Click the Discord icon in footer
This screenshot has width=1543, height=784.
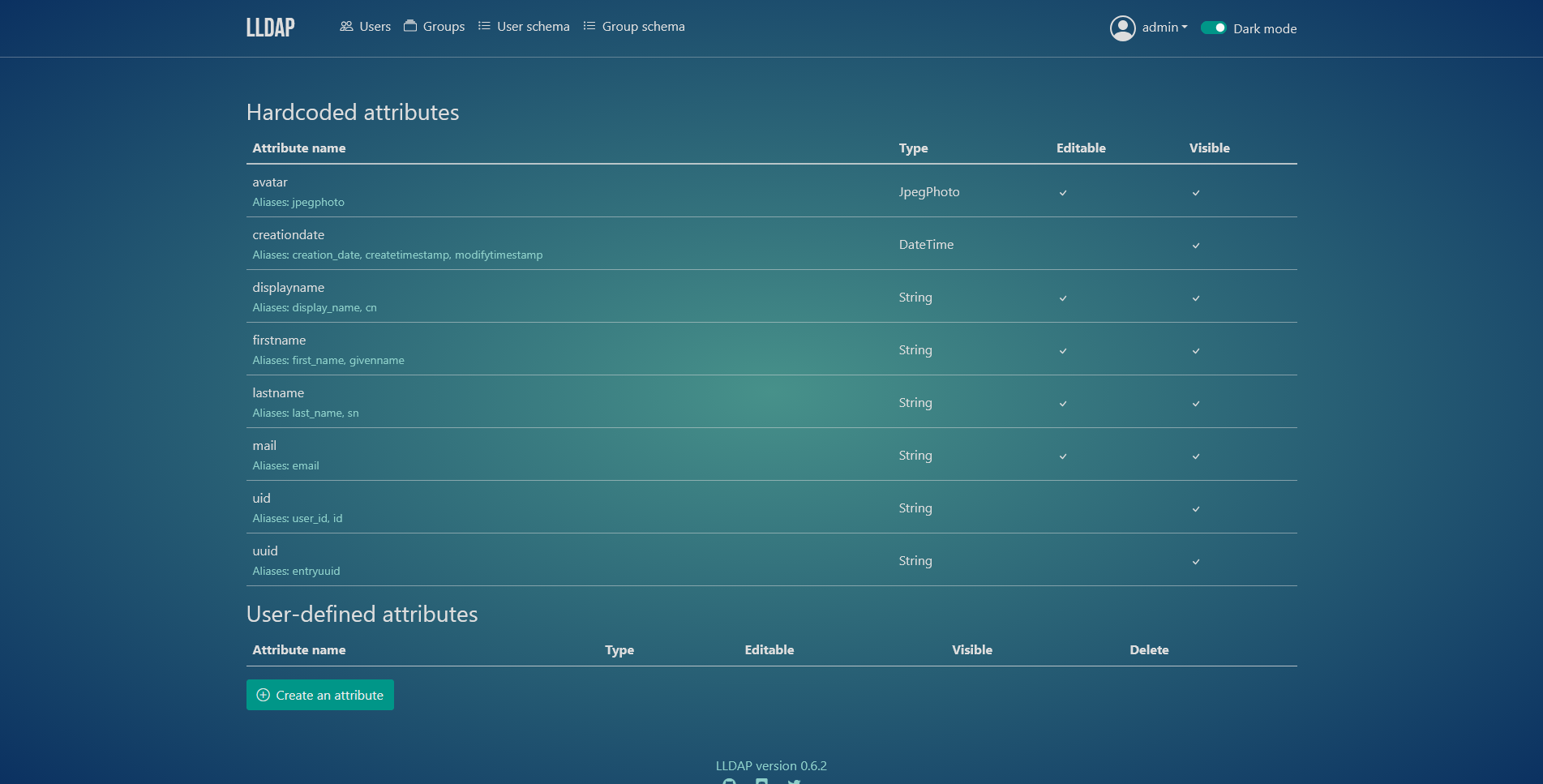click(x=761, y=781)
